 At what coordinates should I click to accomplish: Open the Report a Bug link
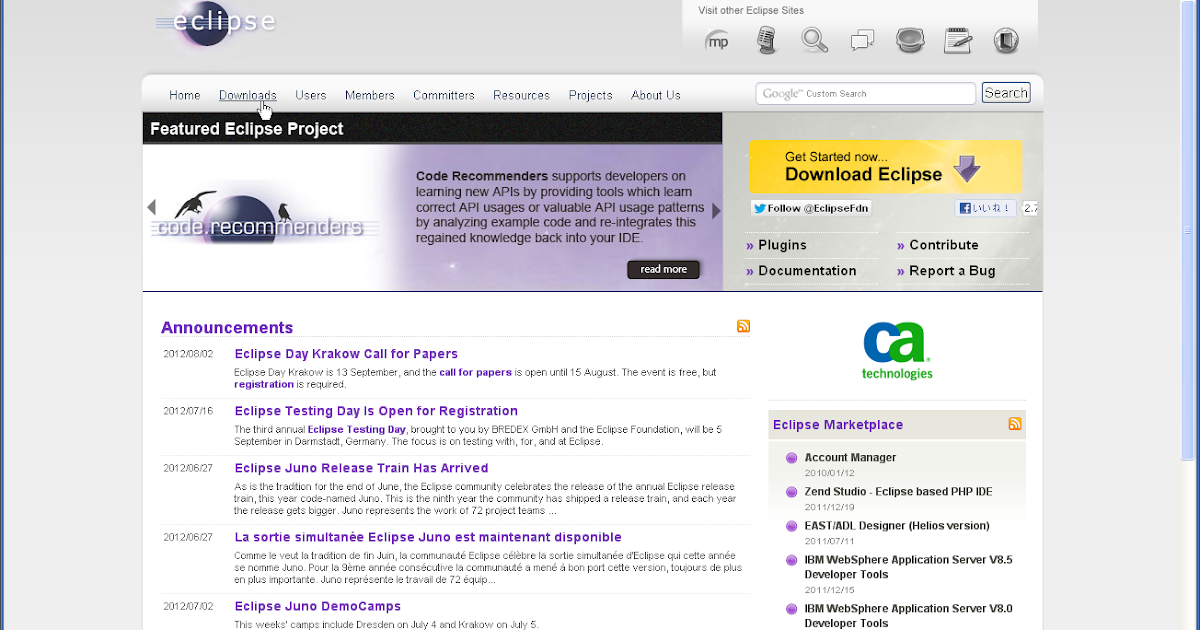click(952, 271)
